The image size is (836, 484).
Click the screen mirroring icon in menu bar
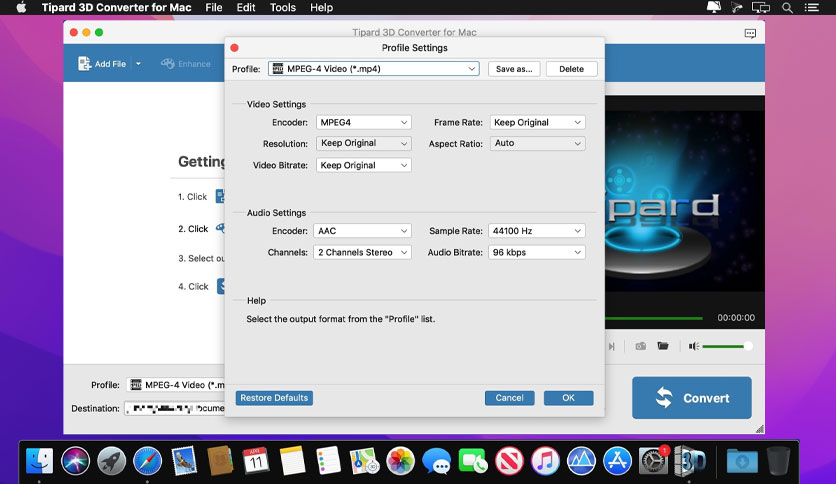pos(761,7)
